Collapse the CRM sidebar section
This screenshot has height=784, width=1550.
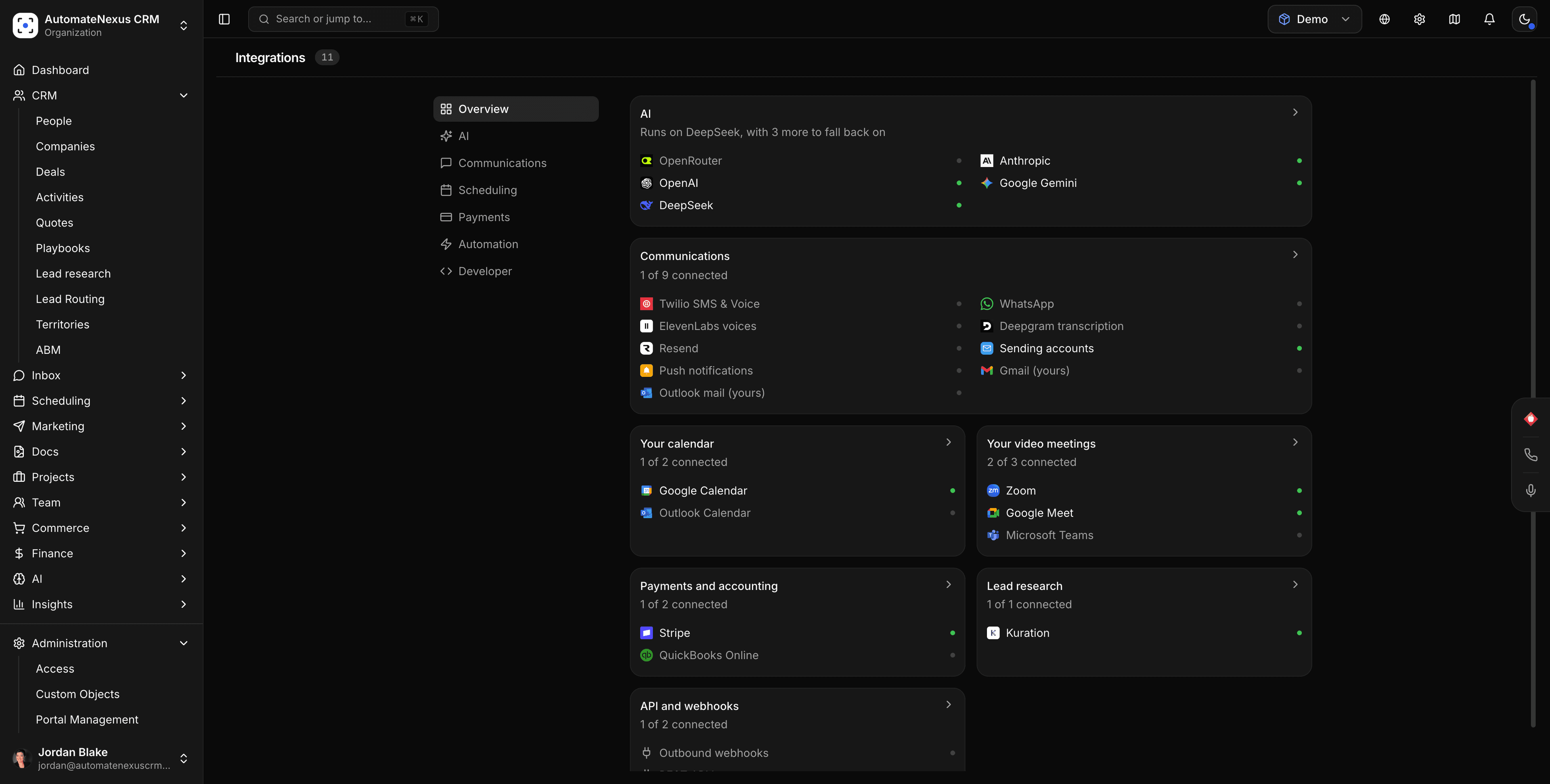click(x=184, y=95)
